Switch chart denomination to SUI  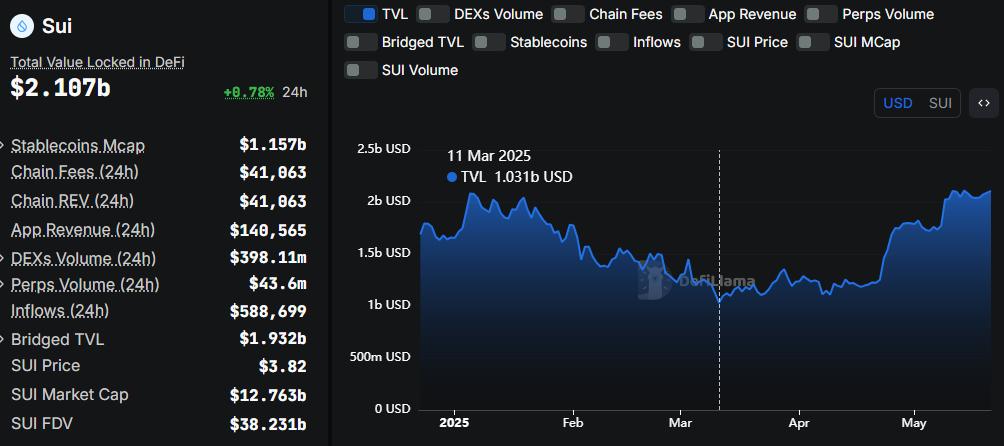click(940, 103)
